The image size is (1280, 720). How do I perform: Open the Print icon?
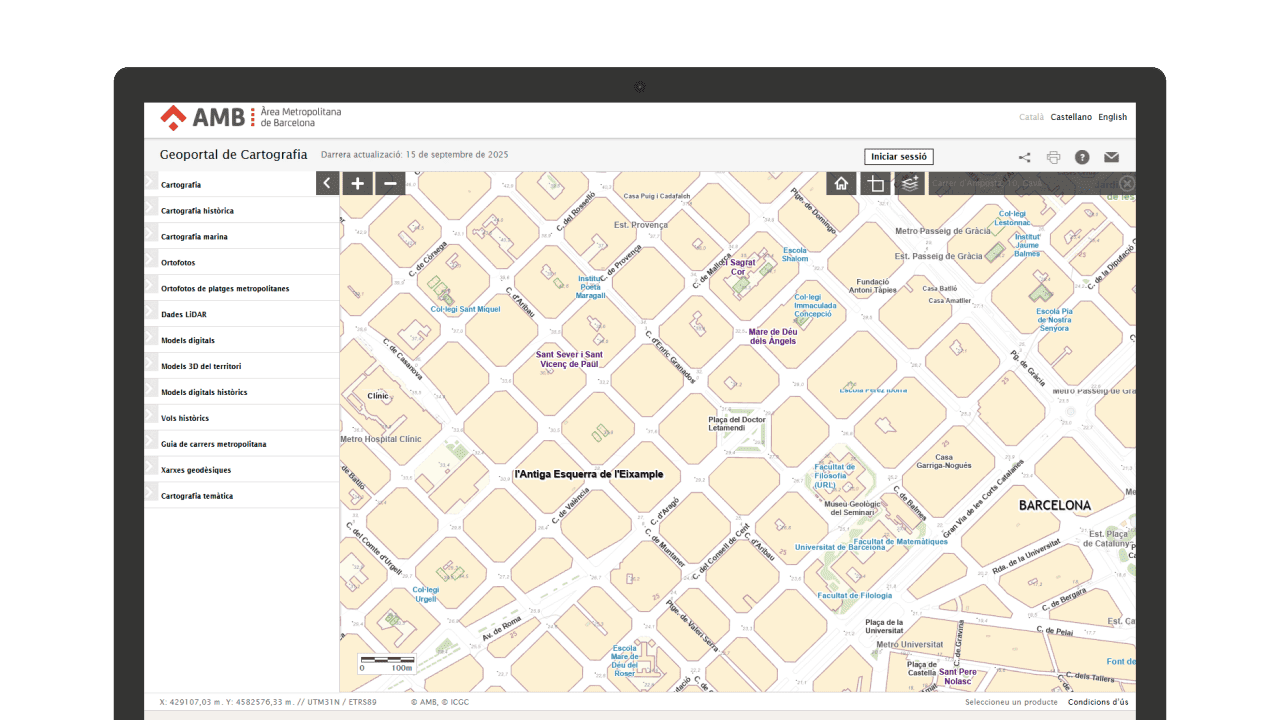click(1053, 156)
